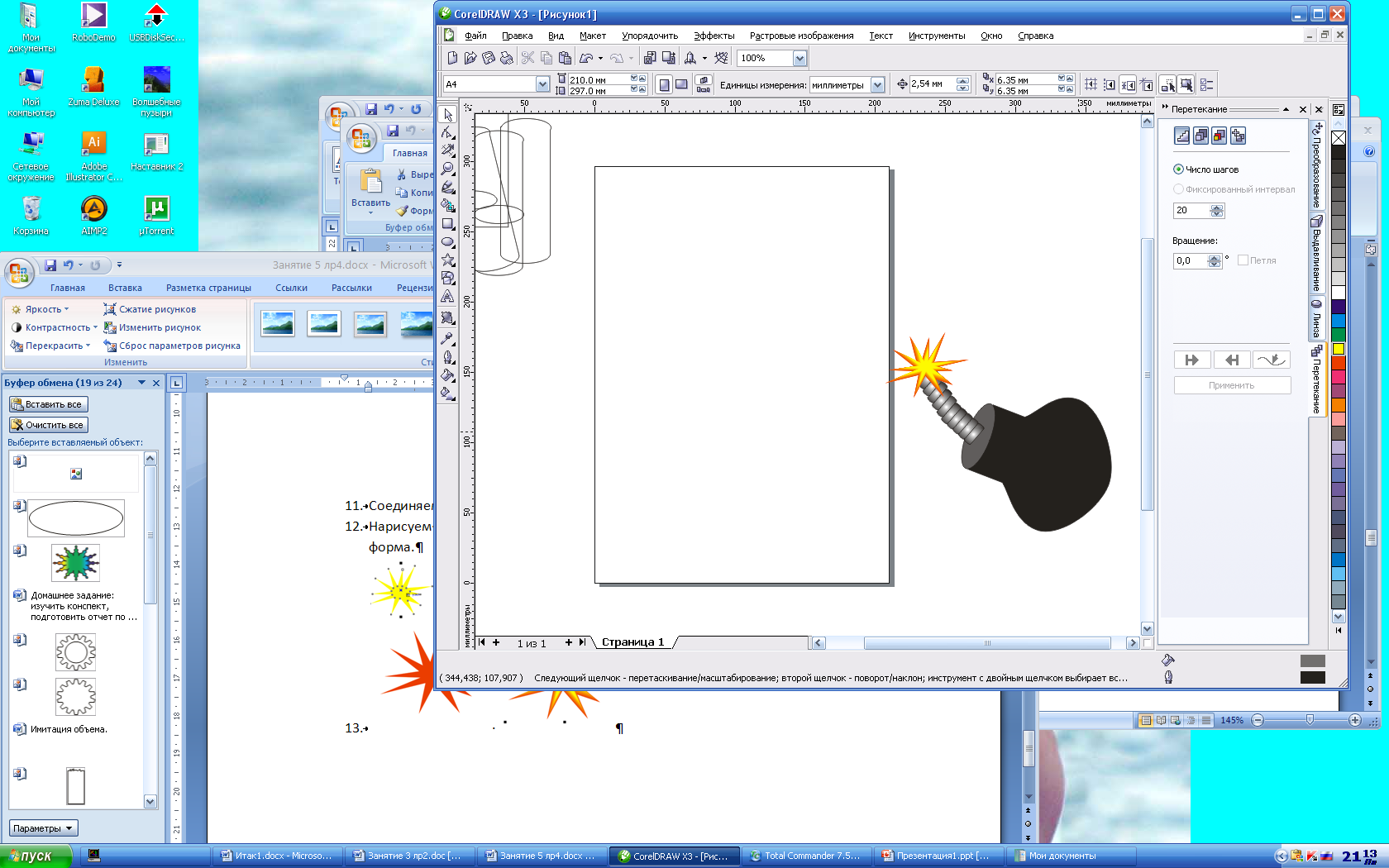Select the Fill bucket tool

pyautogui.click(x=448, y=375)
